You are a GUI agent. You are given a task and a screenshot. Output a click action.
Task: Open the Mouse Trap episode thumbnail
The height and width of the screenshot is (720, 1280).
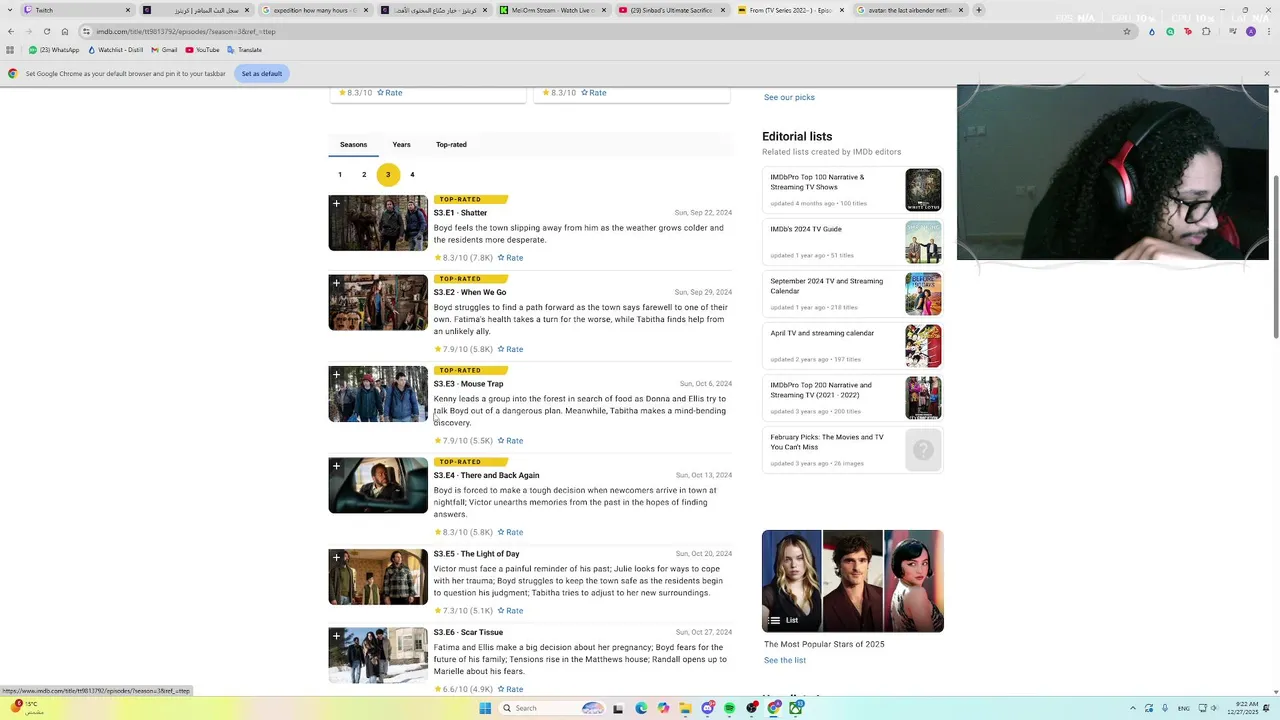[x=378, y=394]
